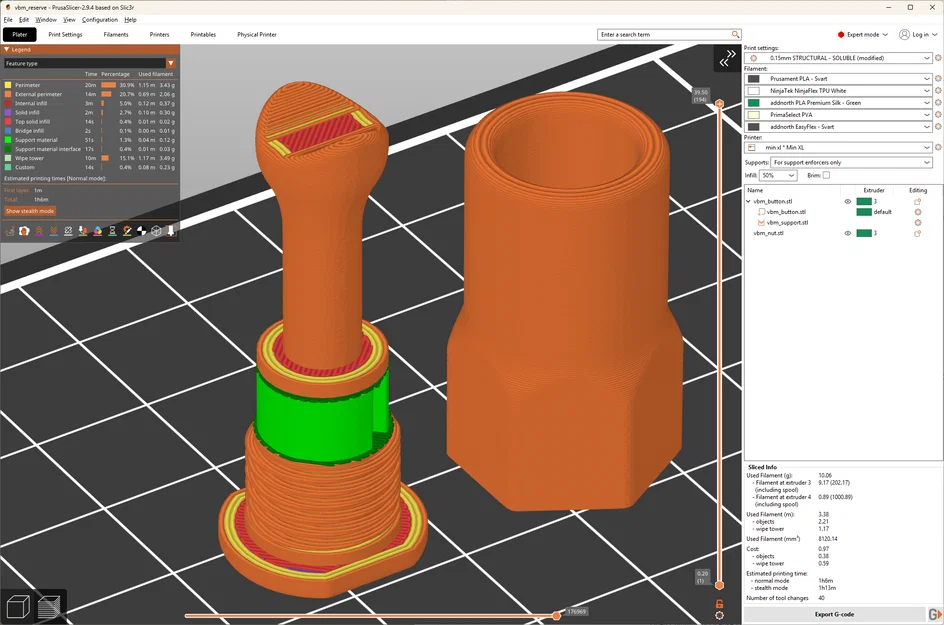Select vbm_support.stl in object list
Viewport: 944px width, 625px height.
click(787, 222)
